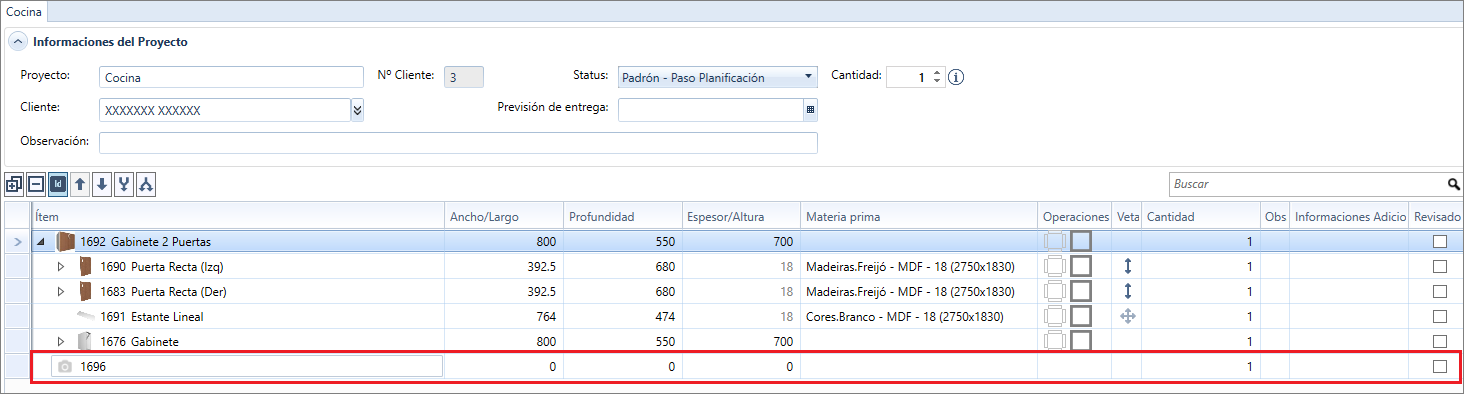
Task: Click the expand all items toolbar icon
Action: pos(14,185)
